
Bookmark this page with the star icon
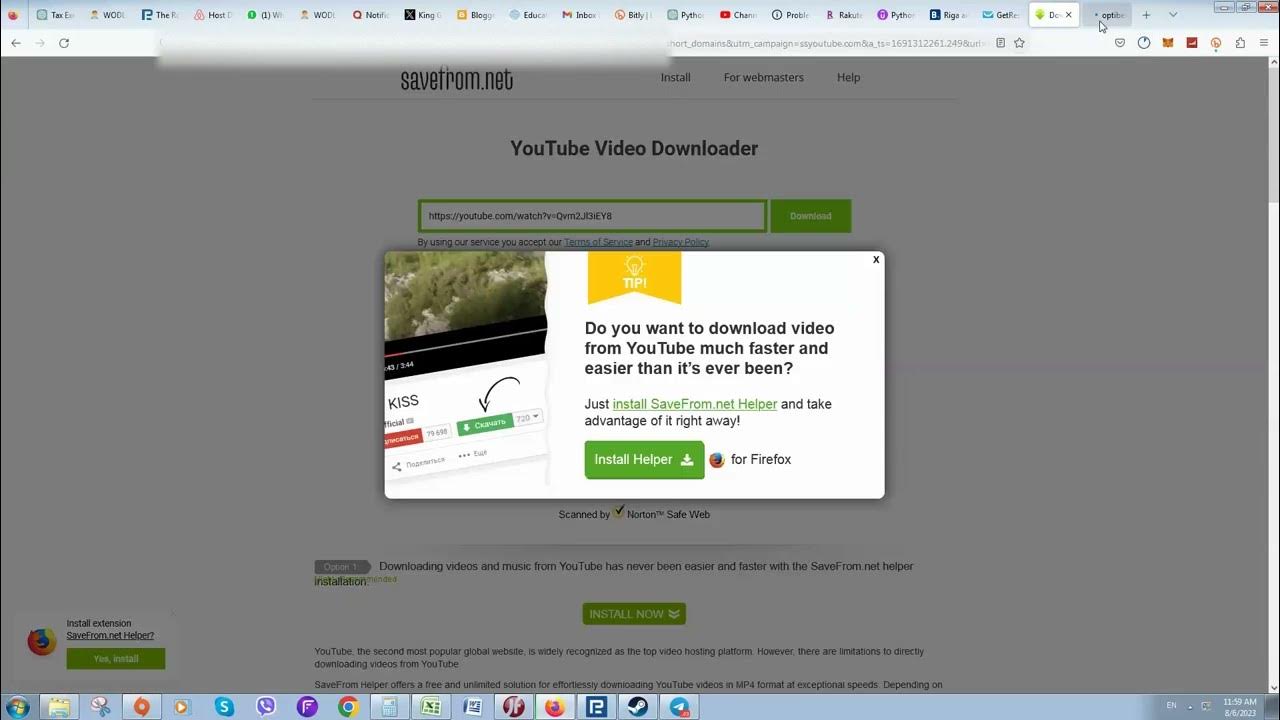1019,43
